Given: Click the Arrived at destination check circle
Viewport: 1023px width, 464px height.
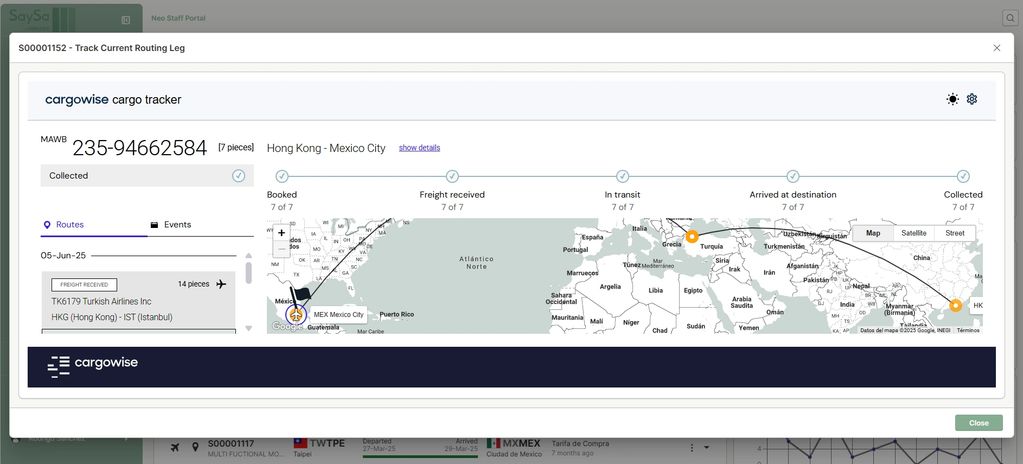Looking at the screenshot, I should [x=793, y=176].
